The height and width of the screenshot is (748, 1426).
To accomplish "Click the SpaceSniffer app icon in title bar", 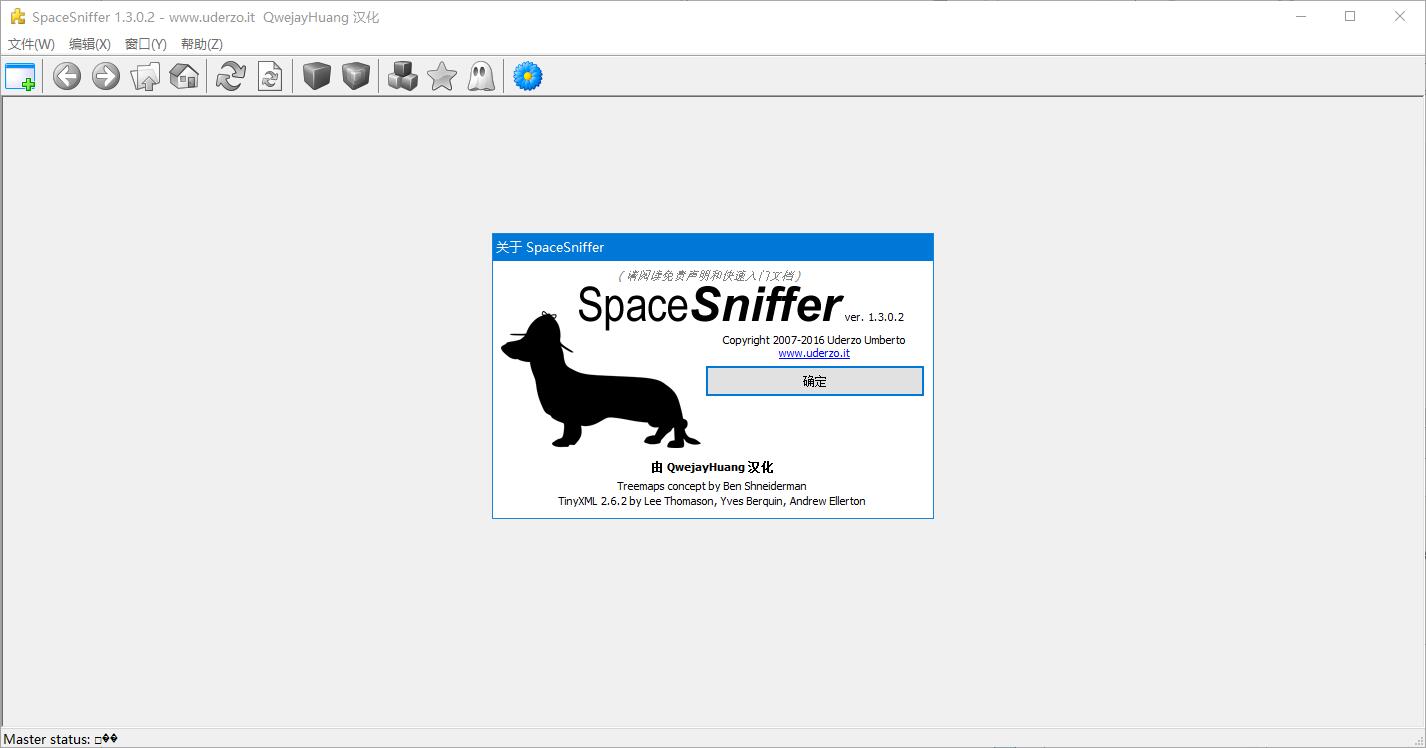I will point(17,16).
